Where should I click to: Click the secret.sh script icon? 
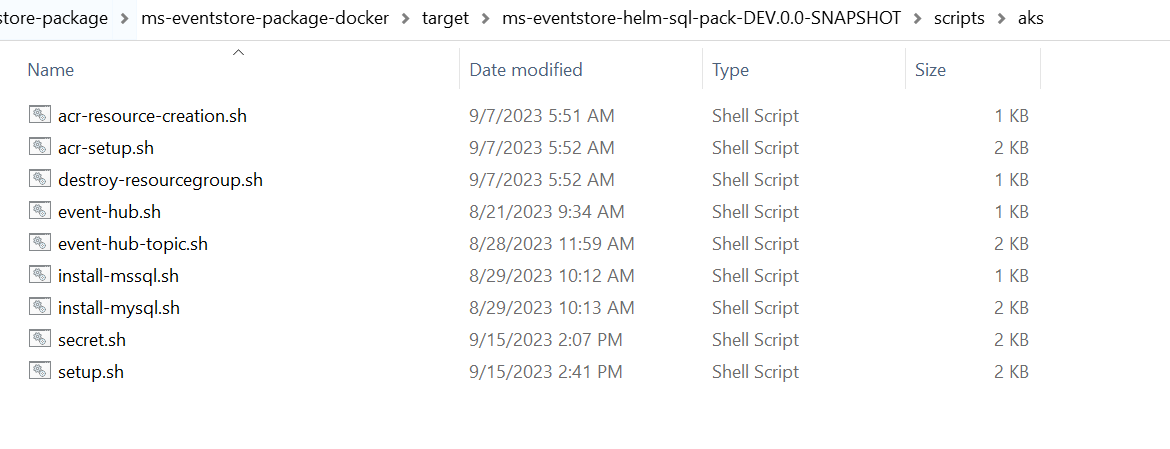[x=40, y=339]
